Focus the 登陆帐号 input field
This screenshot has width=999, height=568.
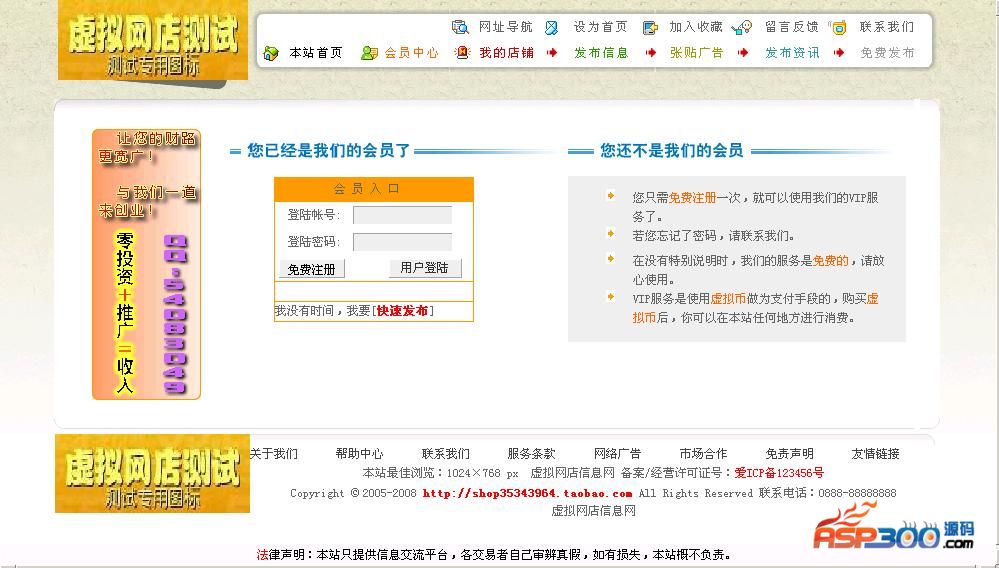pyautogui.click(x=403, y=215)
